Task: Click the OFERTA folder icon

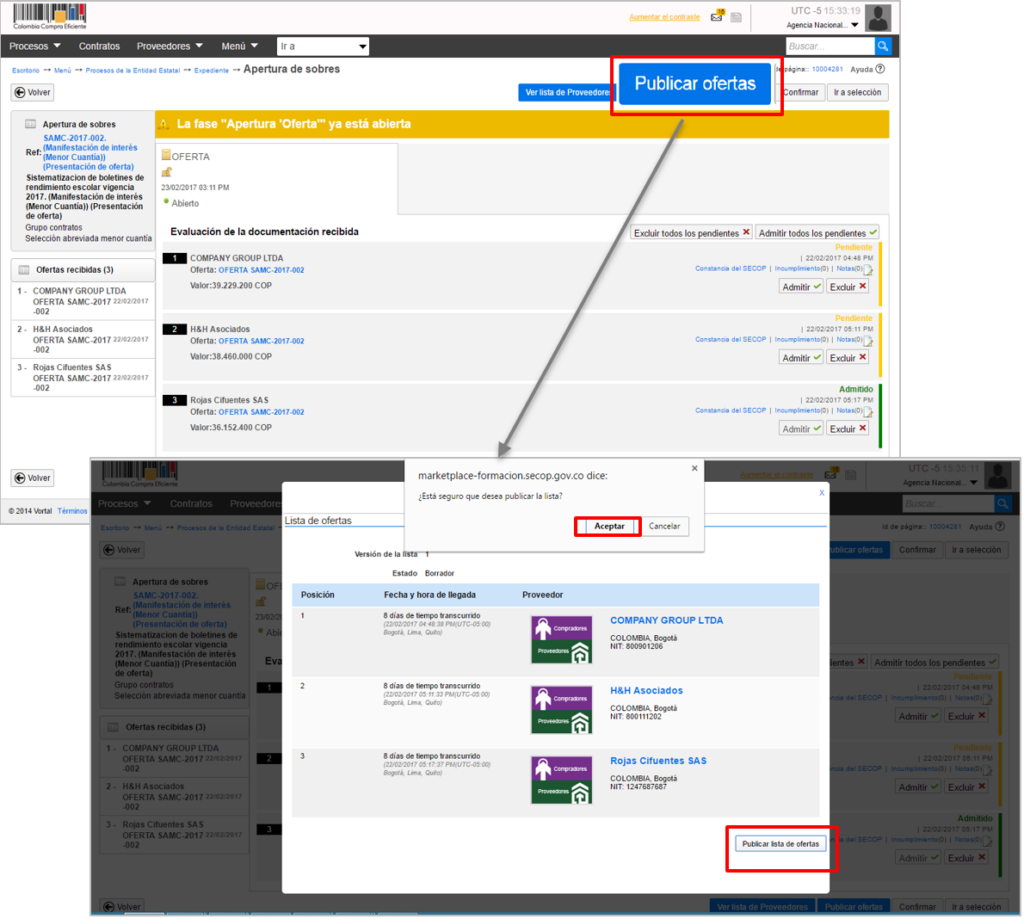Action: pos(166,156)
